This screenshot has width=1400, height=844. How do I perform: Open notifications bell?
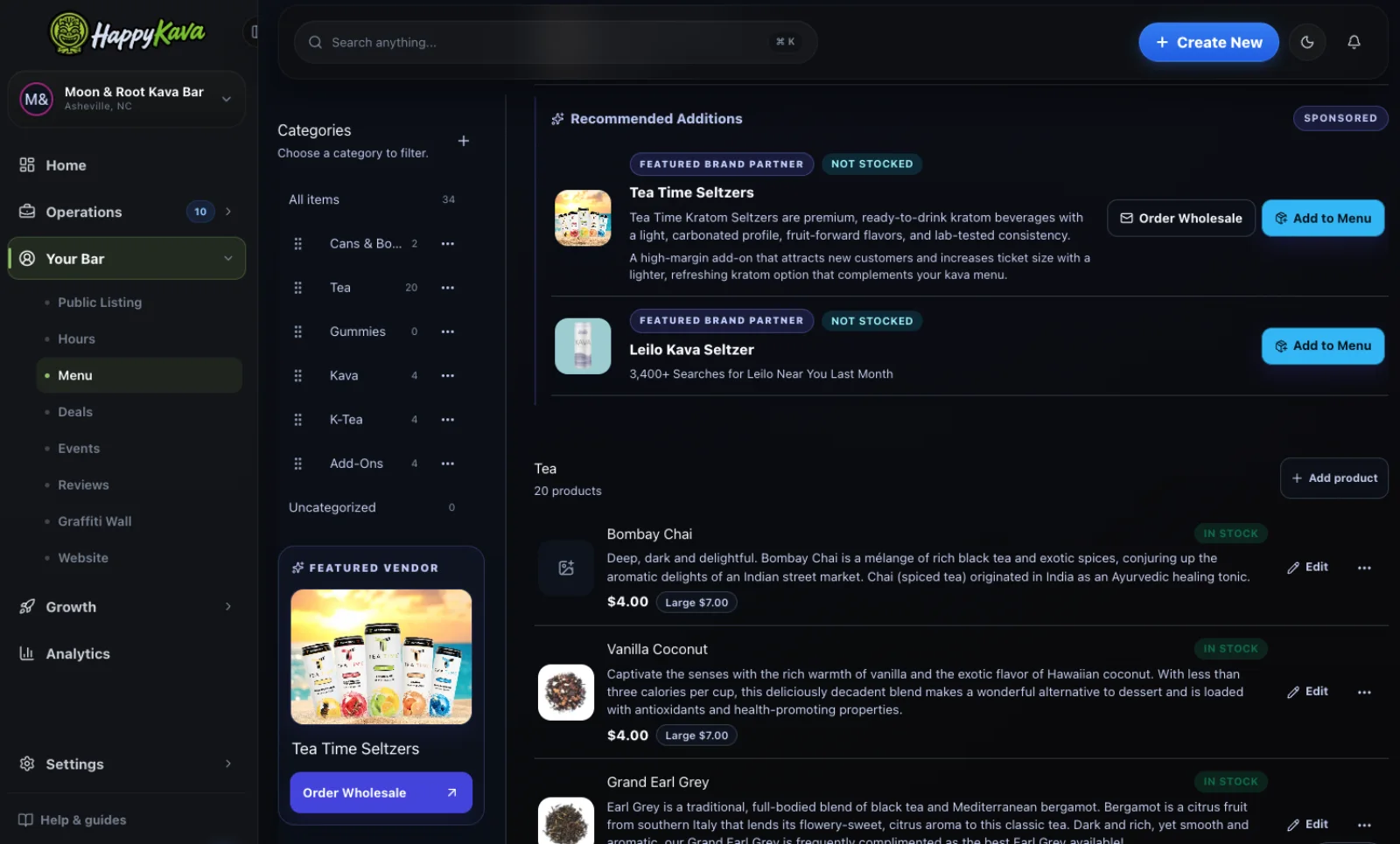tap(1354, 42)
